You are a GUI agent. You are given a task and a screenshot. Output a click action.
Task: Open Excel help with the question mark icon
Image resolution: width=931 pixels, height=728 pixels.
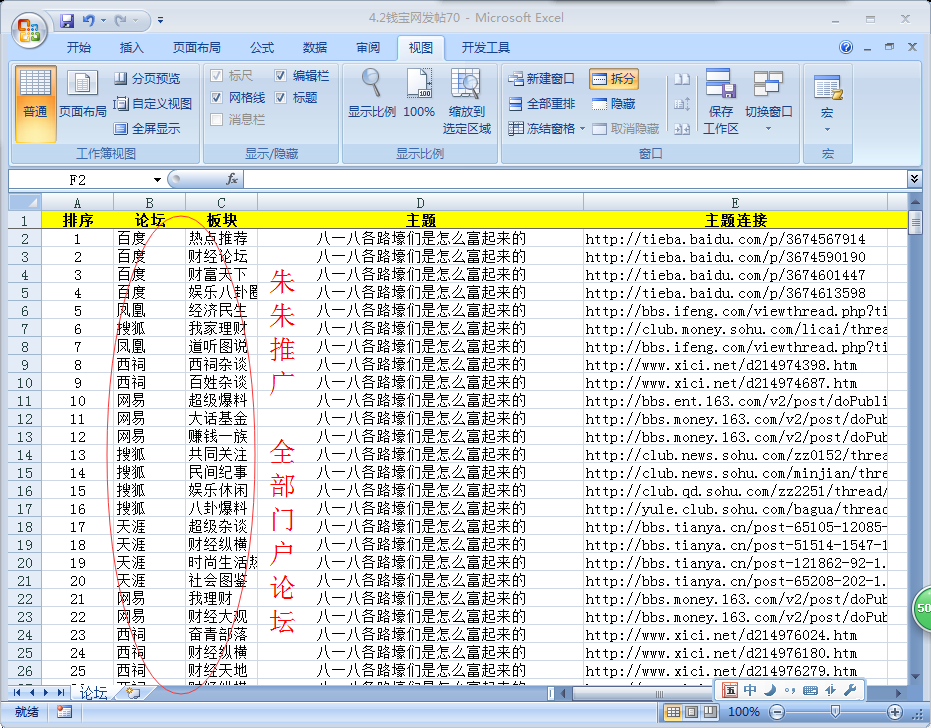[846, 48]
